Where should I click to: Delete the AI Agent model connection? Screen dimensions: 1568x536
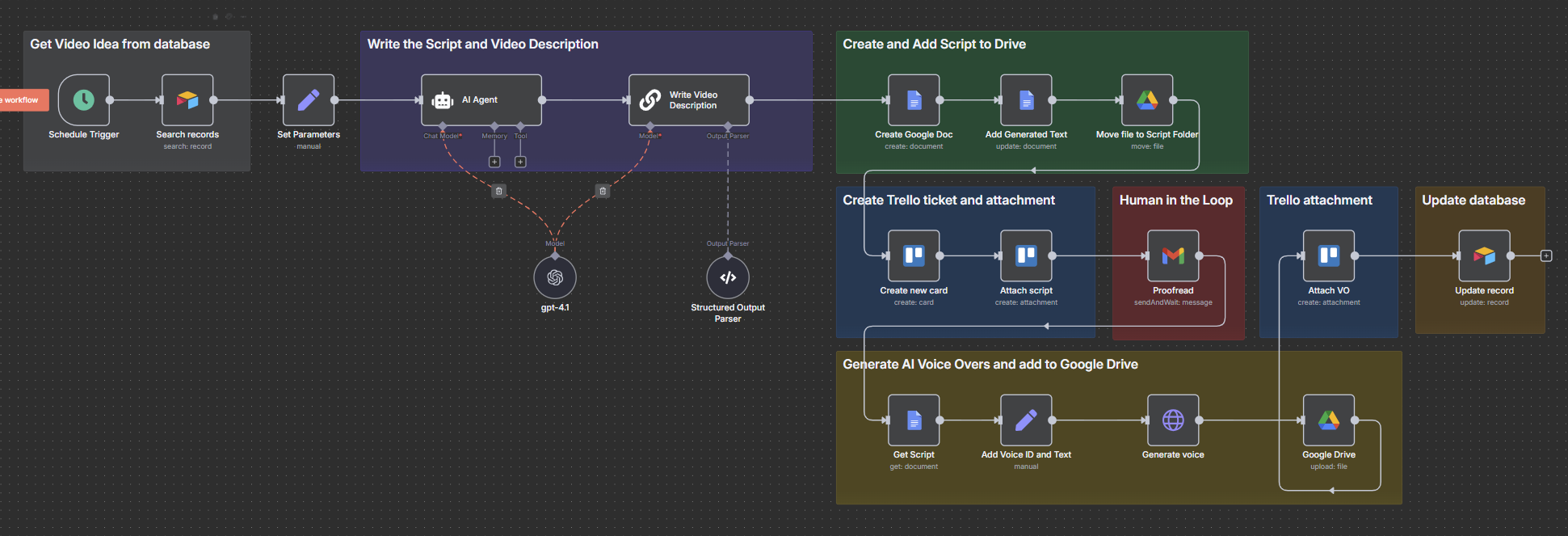coord(499,192)
